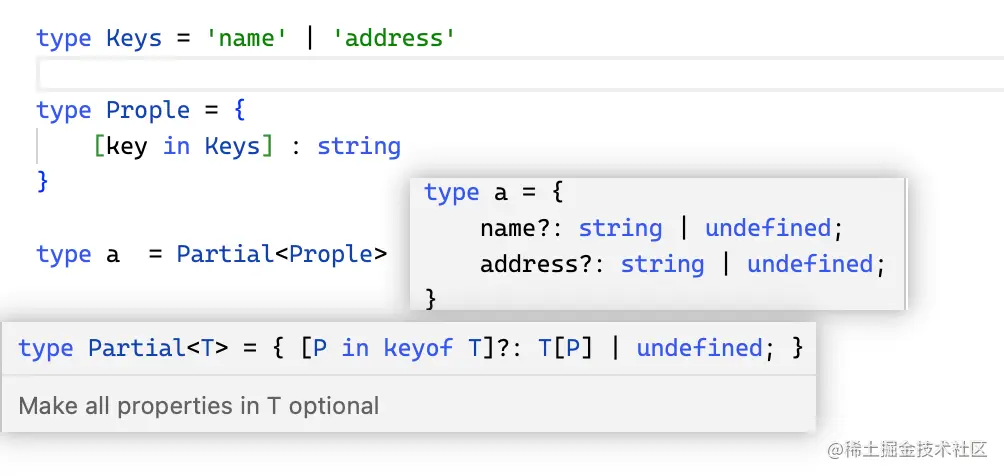1004x476 pixels.
Task: Click the keyof keyword in Partial definition
Action: pyautogui.click(x=419, y=348)
